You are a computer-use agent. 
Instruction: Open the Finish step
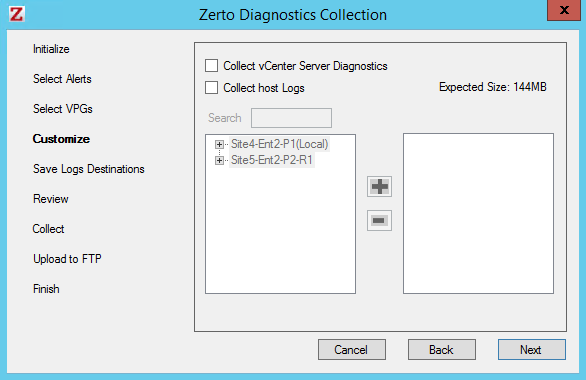pos(46,289)
